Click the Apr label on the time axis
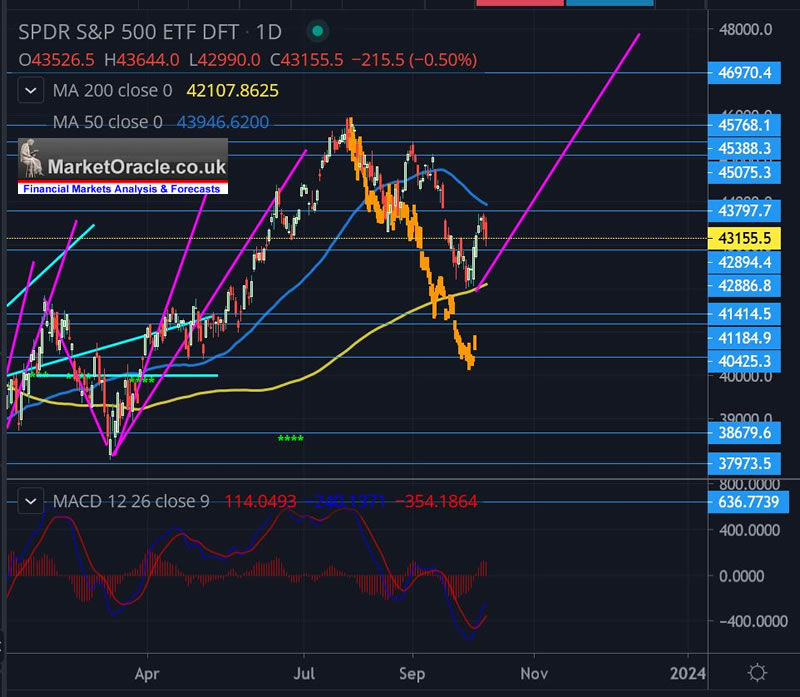This screenshot has height=697, width=800. [x=147, y=674]
